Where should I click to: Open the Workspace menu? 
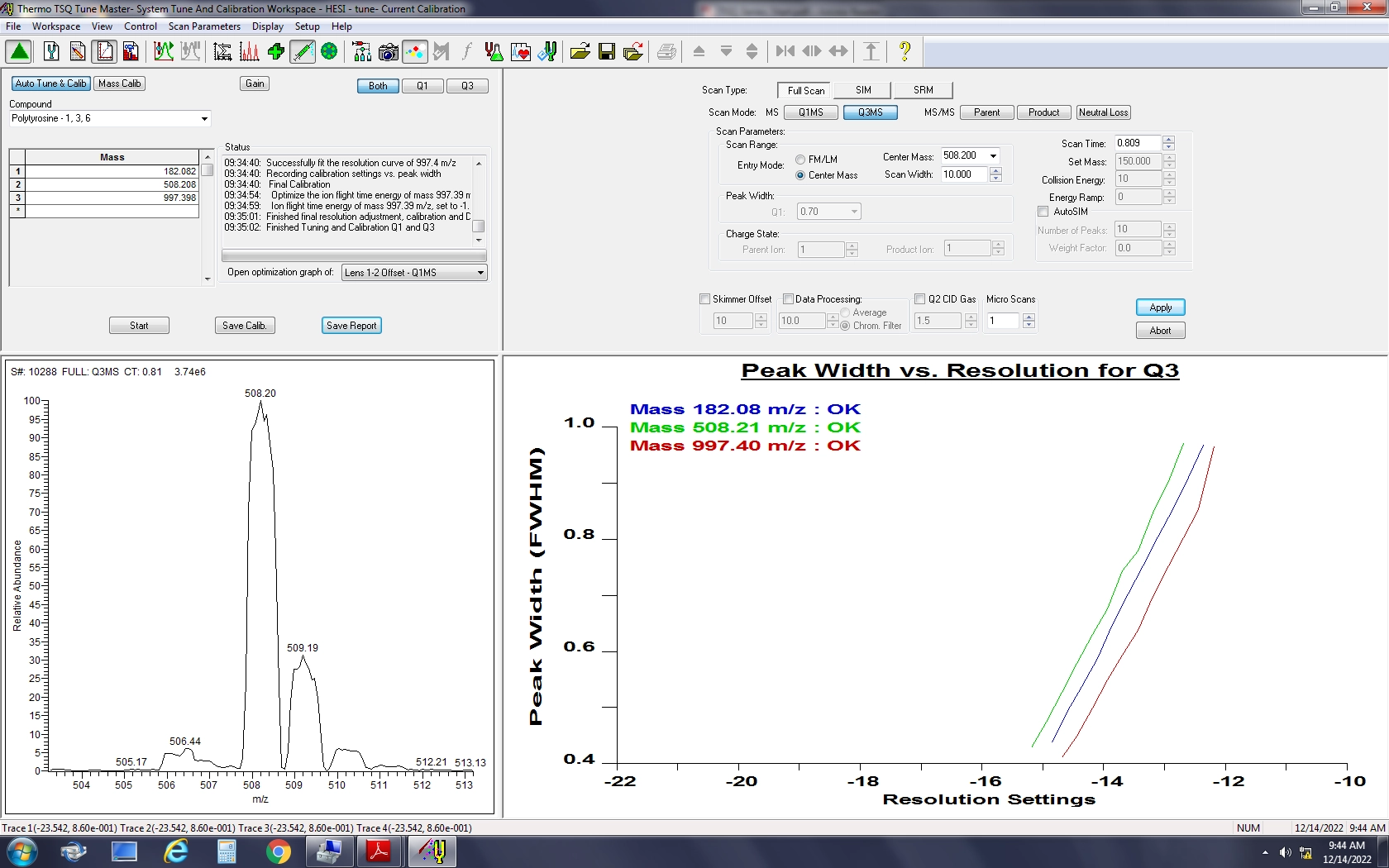tap(56, 26)
